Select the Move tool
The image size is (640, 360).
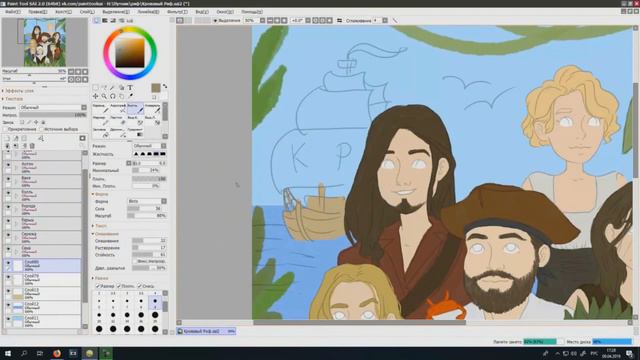click(x=95, y=96)
